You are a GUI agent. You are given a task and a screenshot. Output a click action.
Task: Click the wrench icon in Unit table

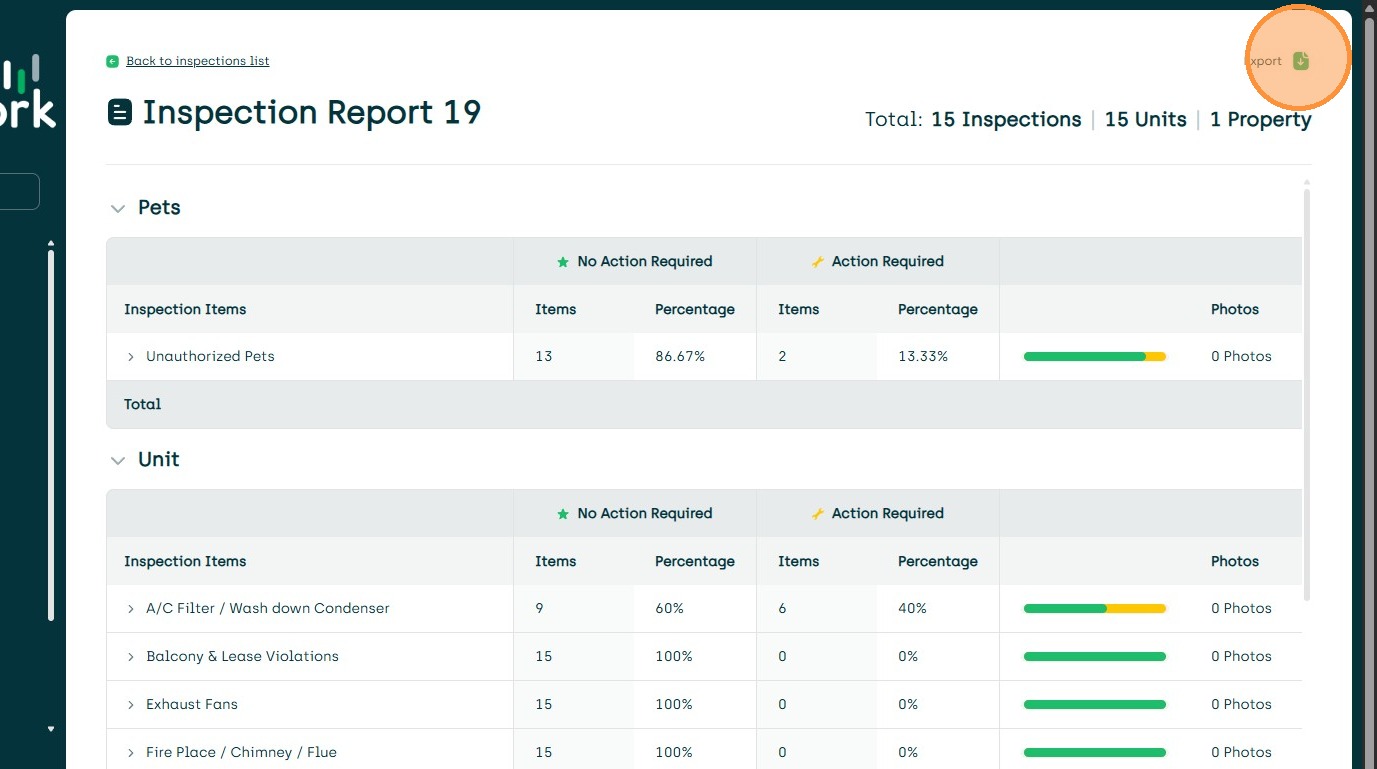pyautogui.click(x=817, y=514)
